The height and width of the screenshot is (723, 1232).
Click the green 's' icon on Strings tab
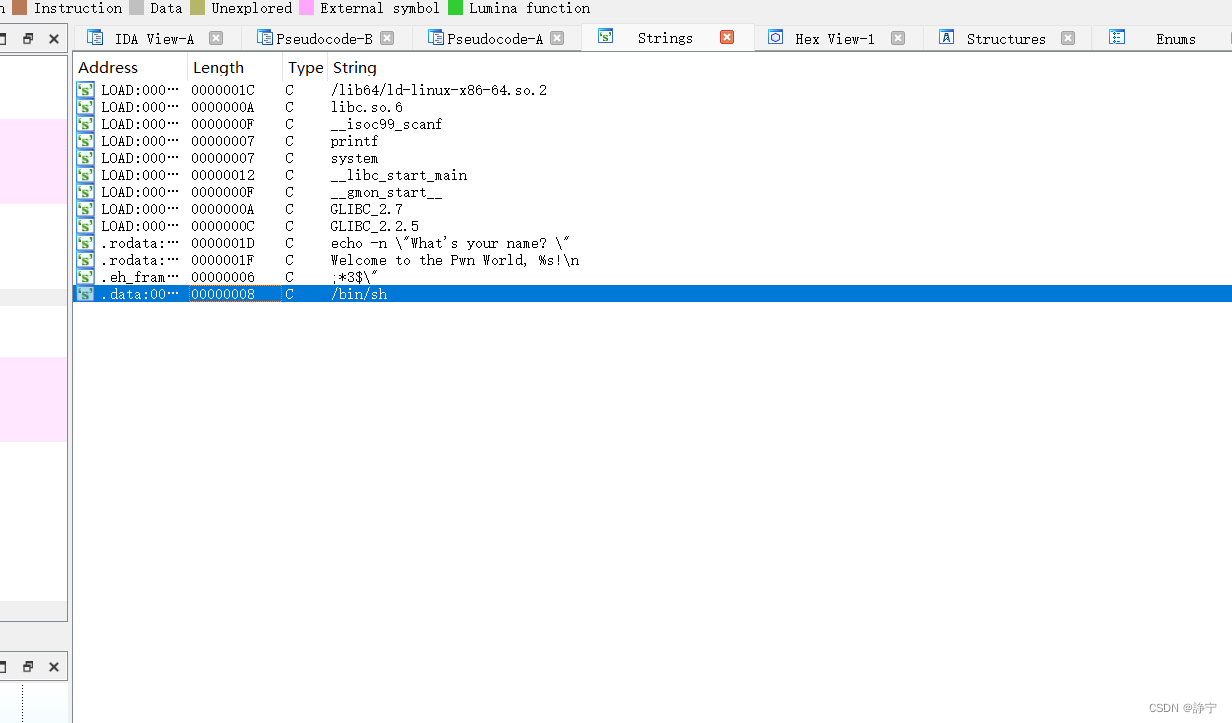(x=605, y=38)
